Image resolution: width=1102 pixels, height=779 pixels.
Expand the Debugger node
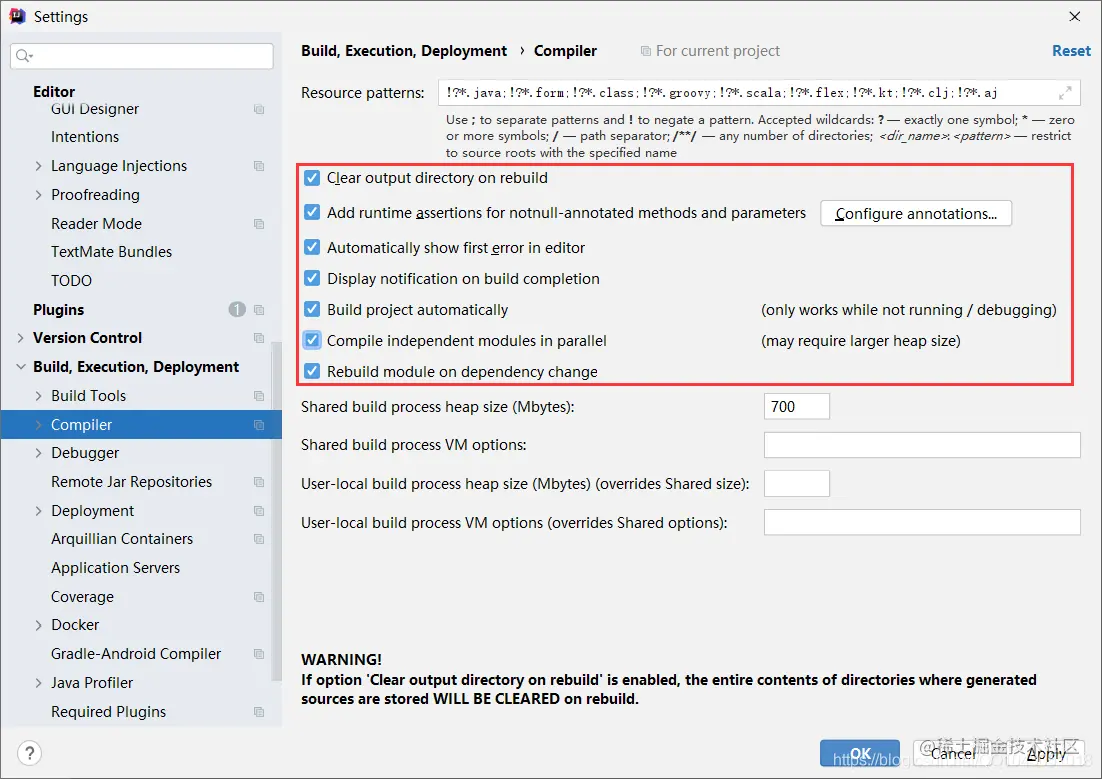tap(38, 453)
